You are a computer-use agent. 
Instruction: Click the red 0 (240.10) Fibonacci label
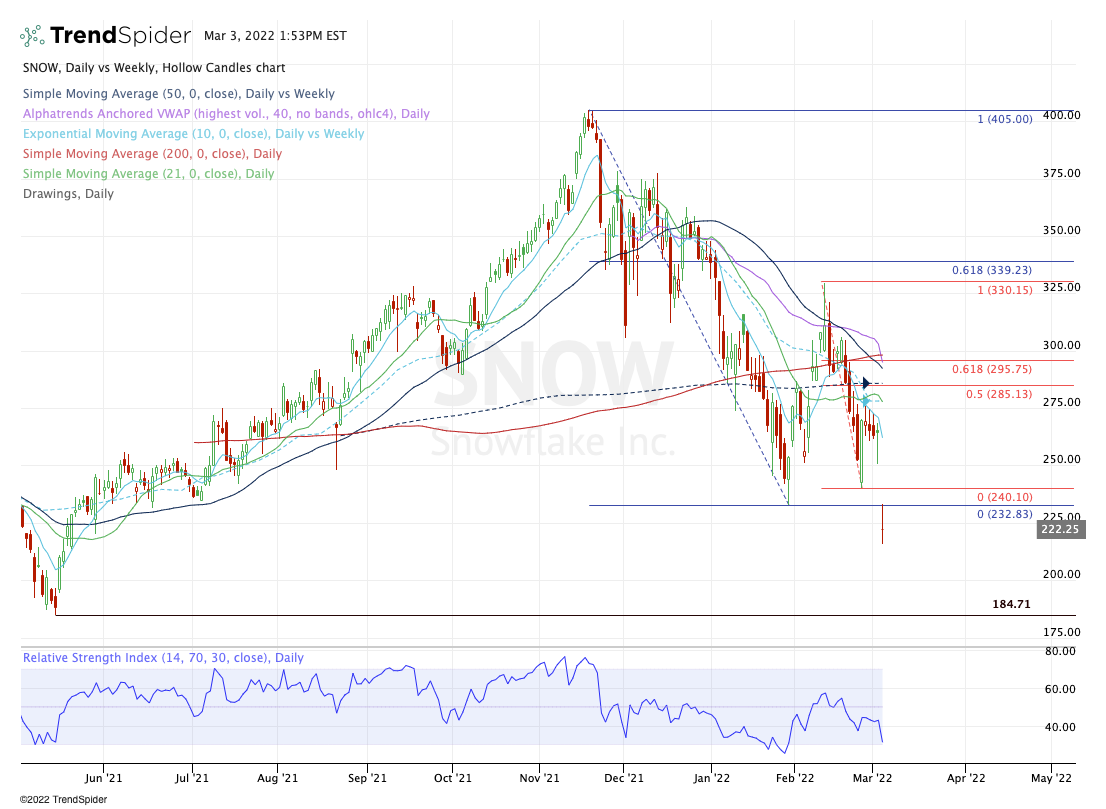click(1004, 497)
